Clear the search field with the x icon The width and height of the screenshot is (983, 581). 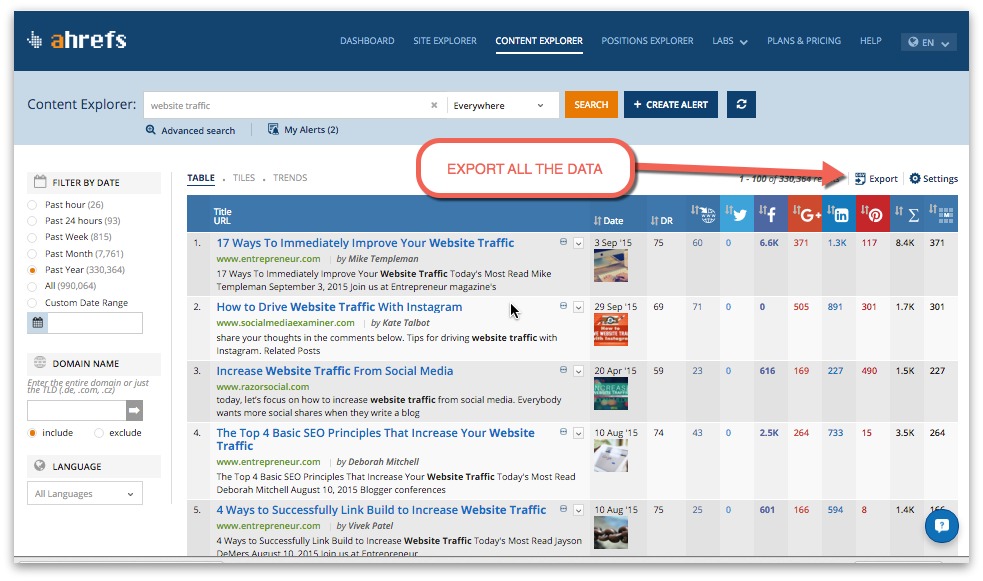coord(434,105)
